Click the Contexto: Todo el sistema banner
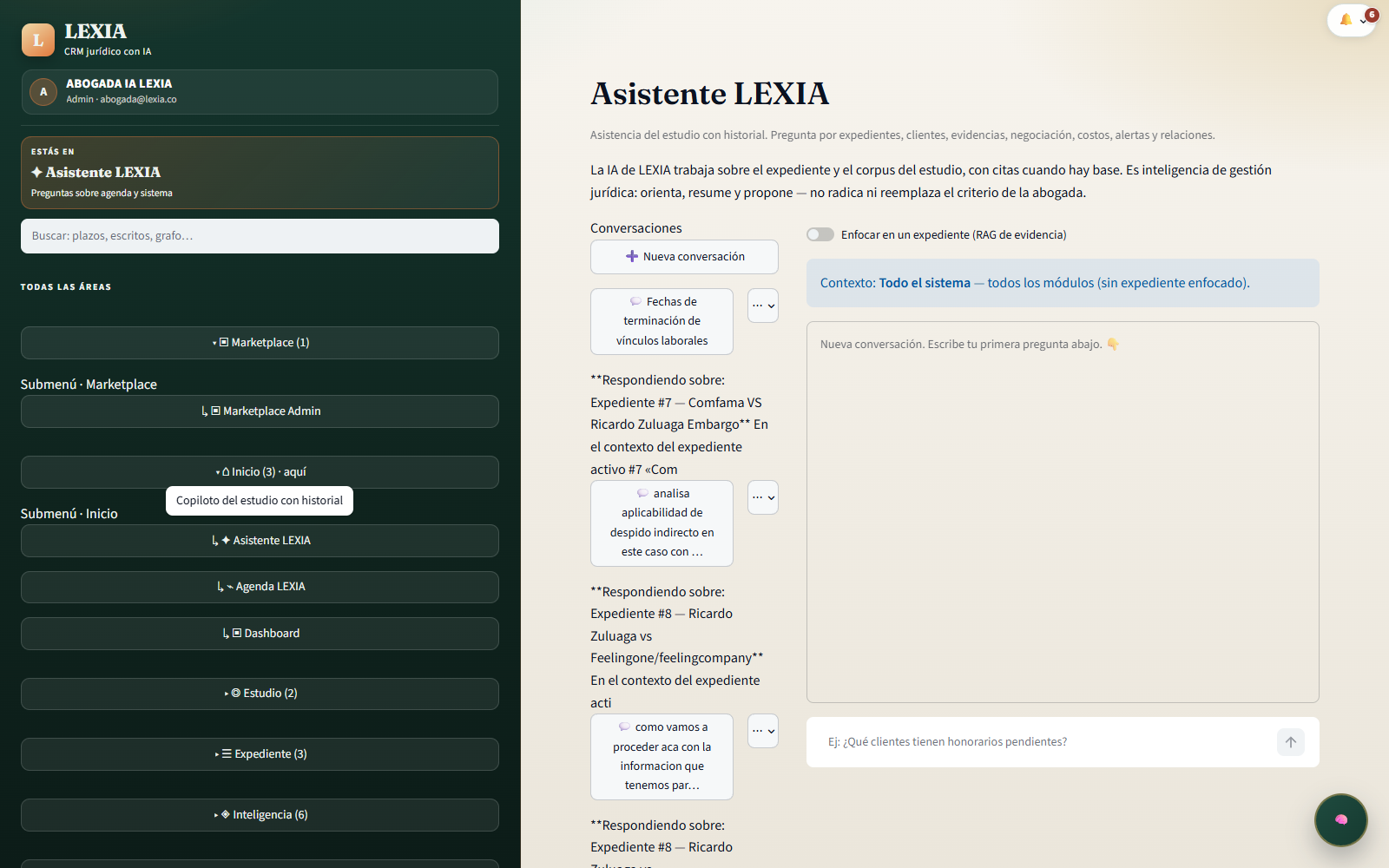The image size is (1389, 868). [x=1063, y=283]
